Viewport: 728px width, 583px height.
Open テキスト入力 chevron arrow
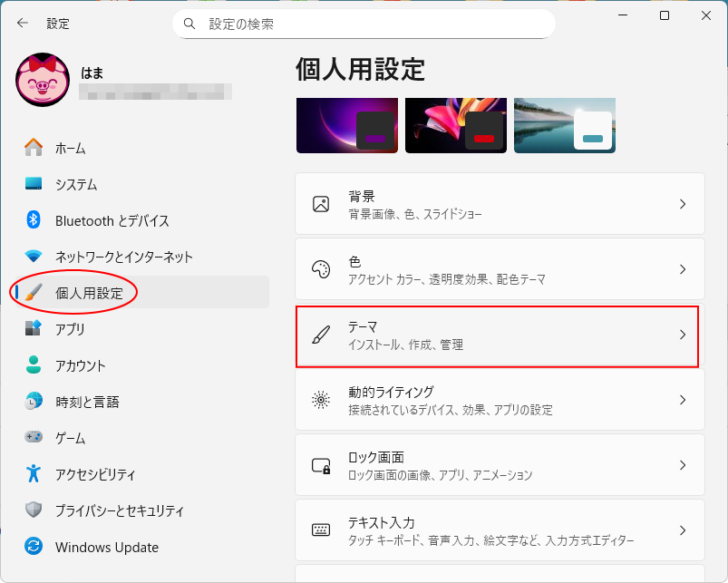(x=682, y=530)
